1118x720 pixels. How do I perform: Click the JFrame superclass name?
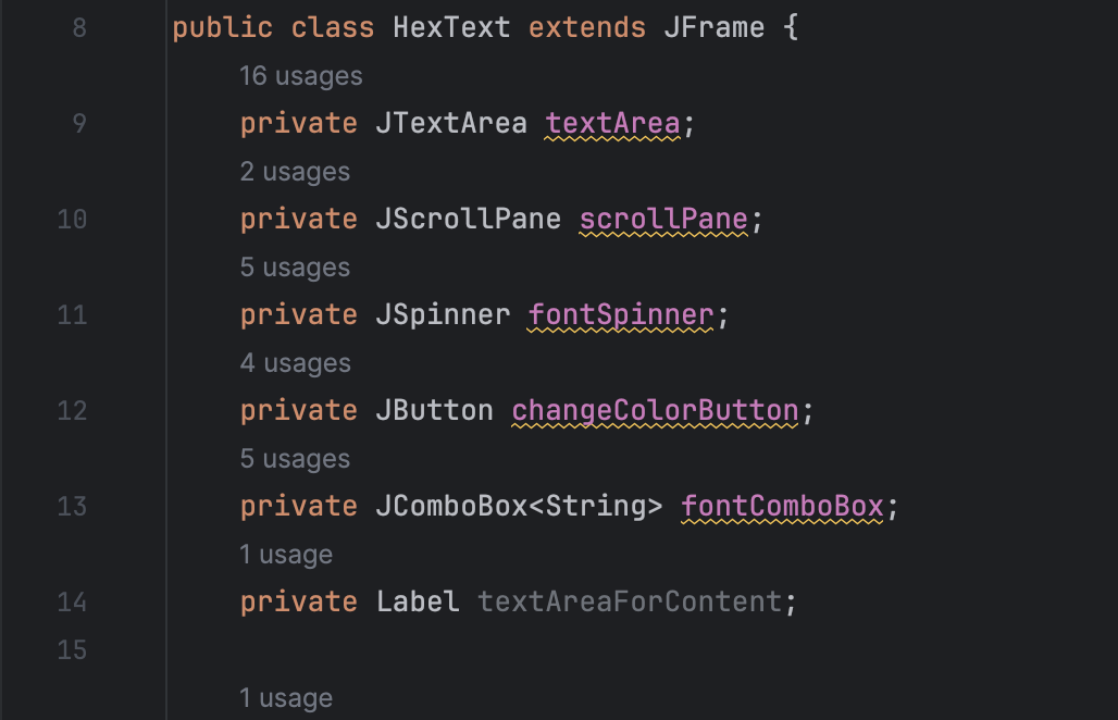click(713, 27)
